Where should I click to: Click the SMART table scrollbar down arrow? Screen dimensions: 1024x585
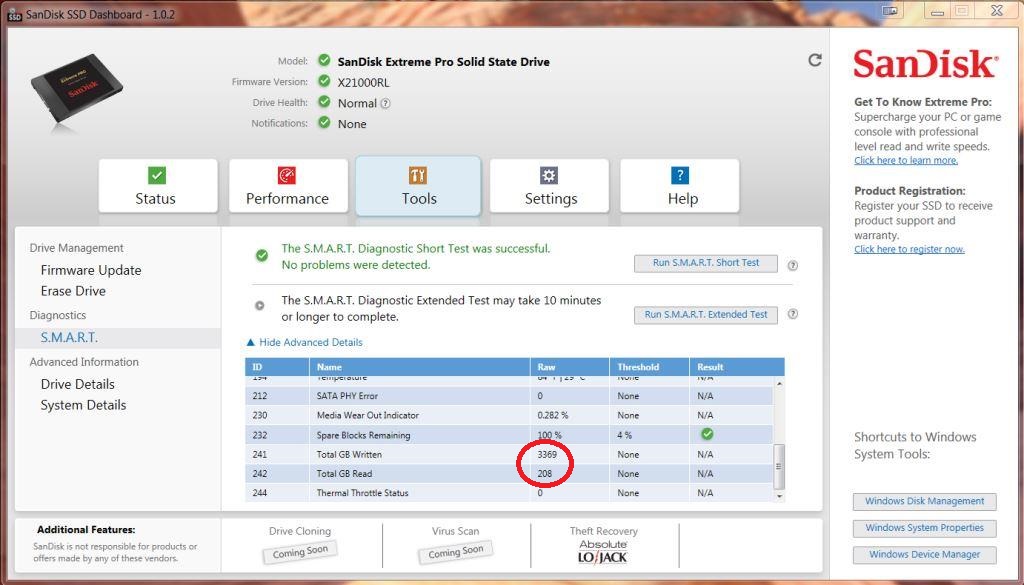779,495
